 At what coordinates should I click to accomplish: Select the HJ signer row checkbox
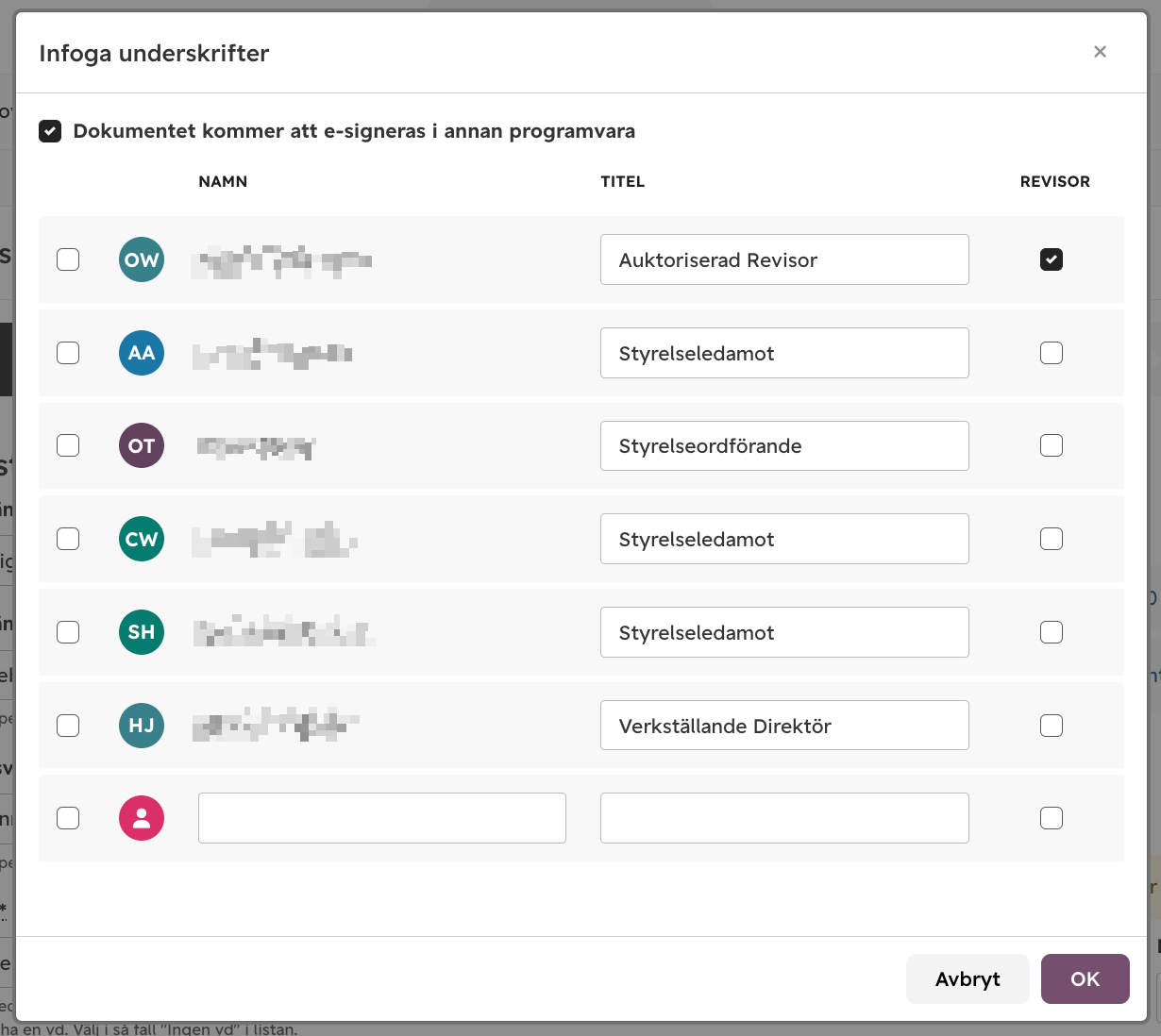(68, 726)
